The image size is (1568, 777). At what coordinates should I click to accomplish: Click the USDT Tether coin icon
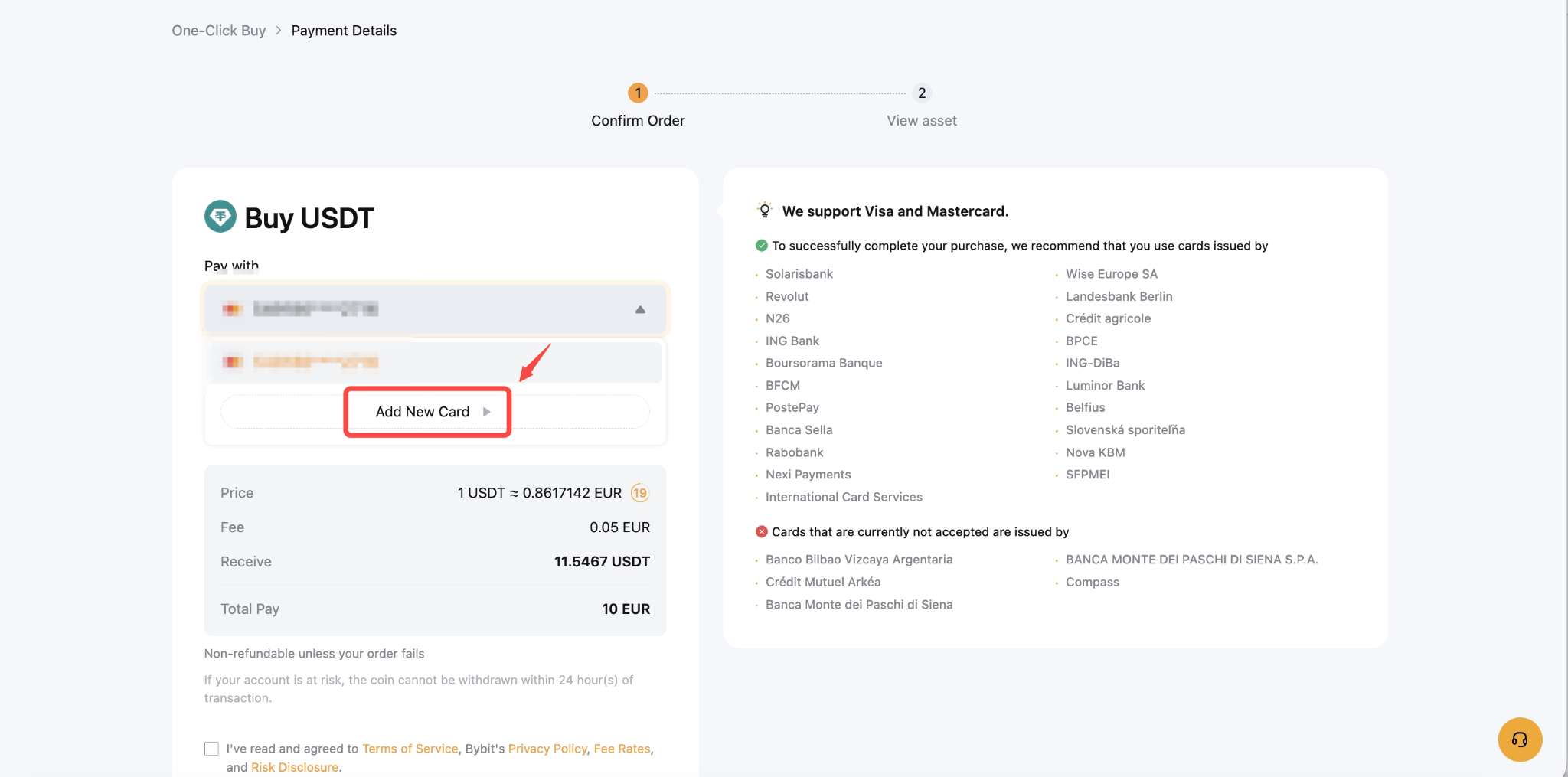[220, 217]
